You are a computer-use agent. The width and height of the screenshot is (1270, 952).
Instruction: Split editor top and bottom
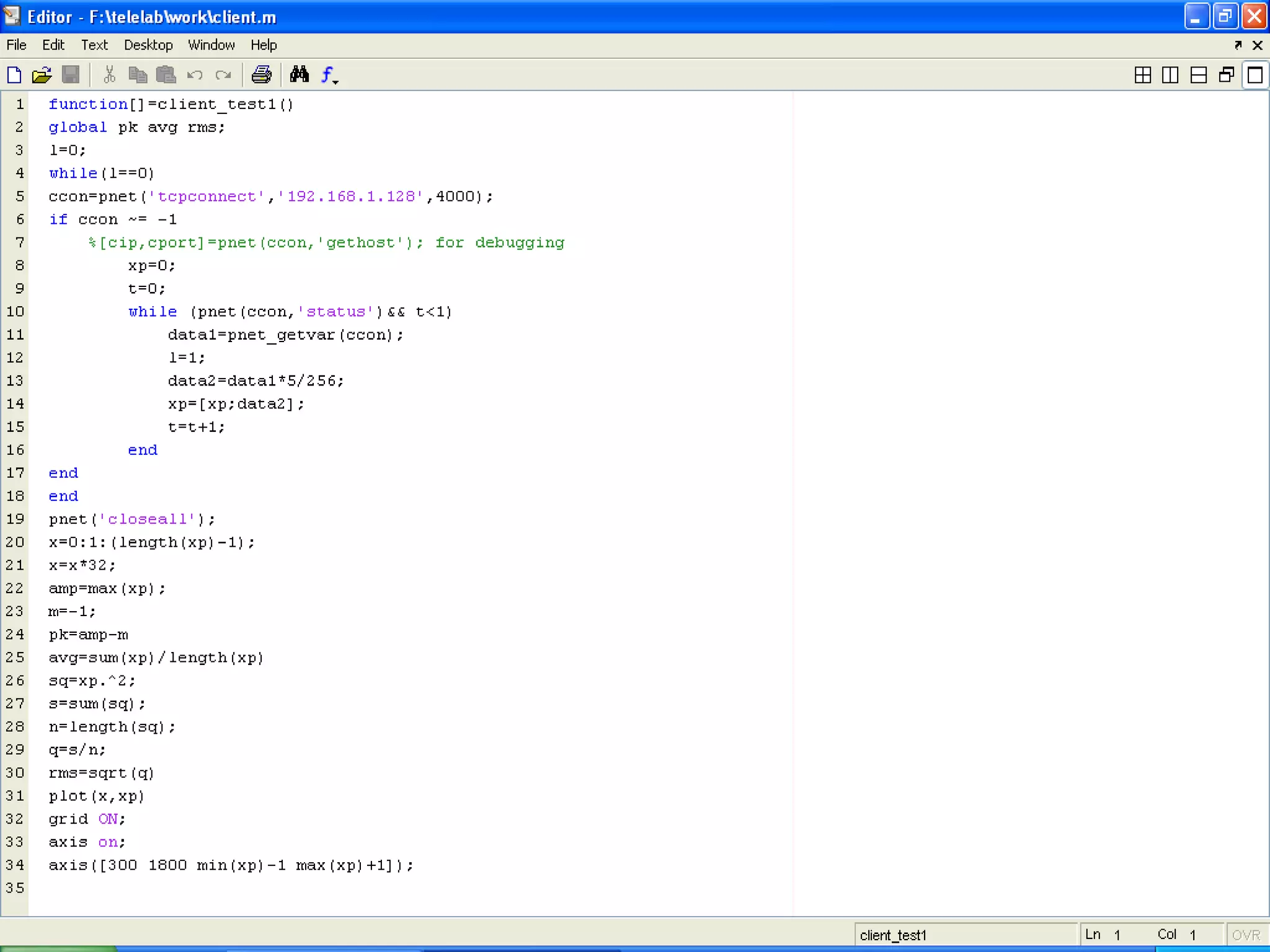[1199, 75]
